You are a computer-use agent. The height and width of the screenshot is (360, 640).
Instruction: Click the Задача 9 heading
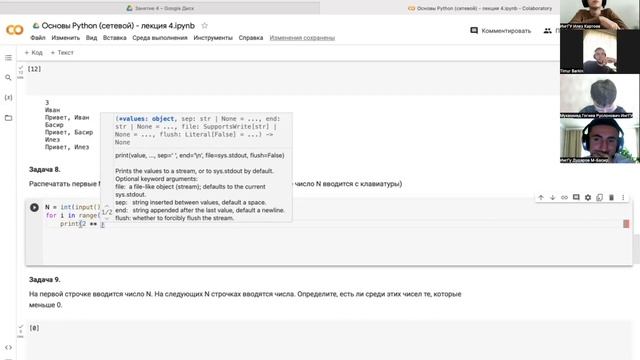[44, 280]
